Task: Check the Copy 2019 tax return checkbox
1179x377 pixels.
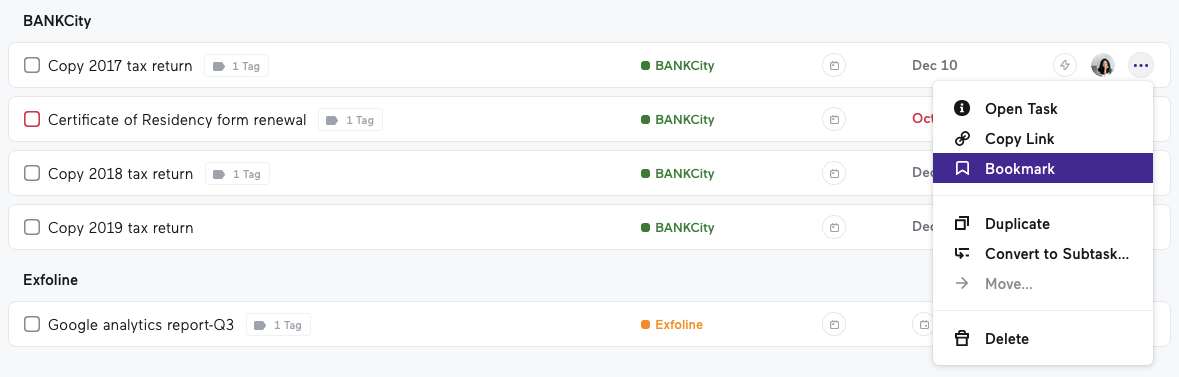Action: (x=32, y=227)
